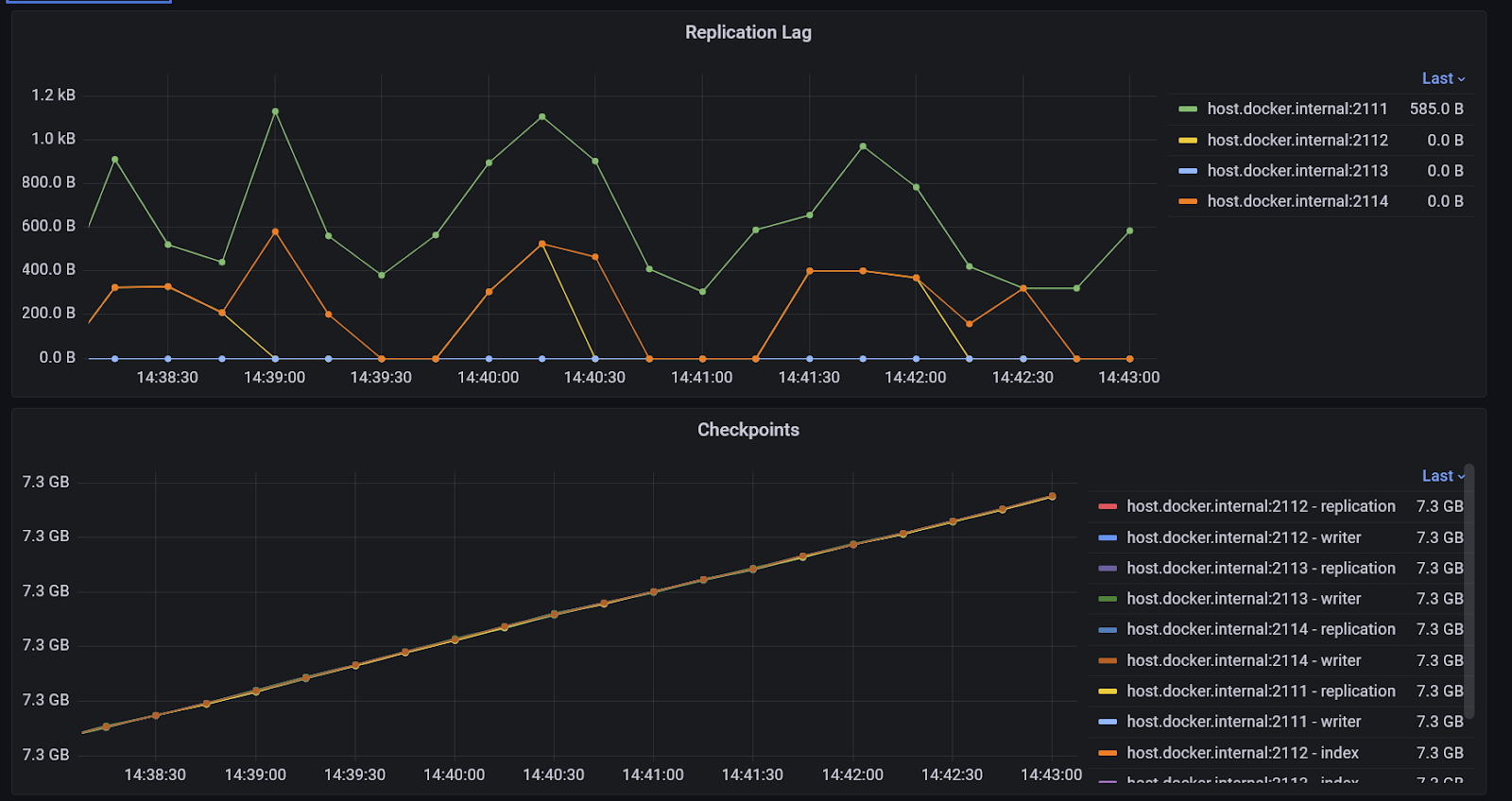Expand the Last sort dropdown in Checkpoints legend
This screenshot has width=1512, height=801.
point(1443,476)
